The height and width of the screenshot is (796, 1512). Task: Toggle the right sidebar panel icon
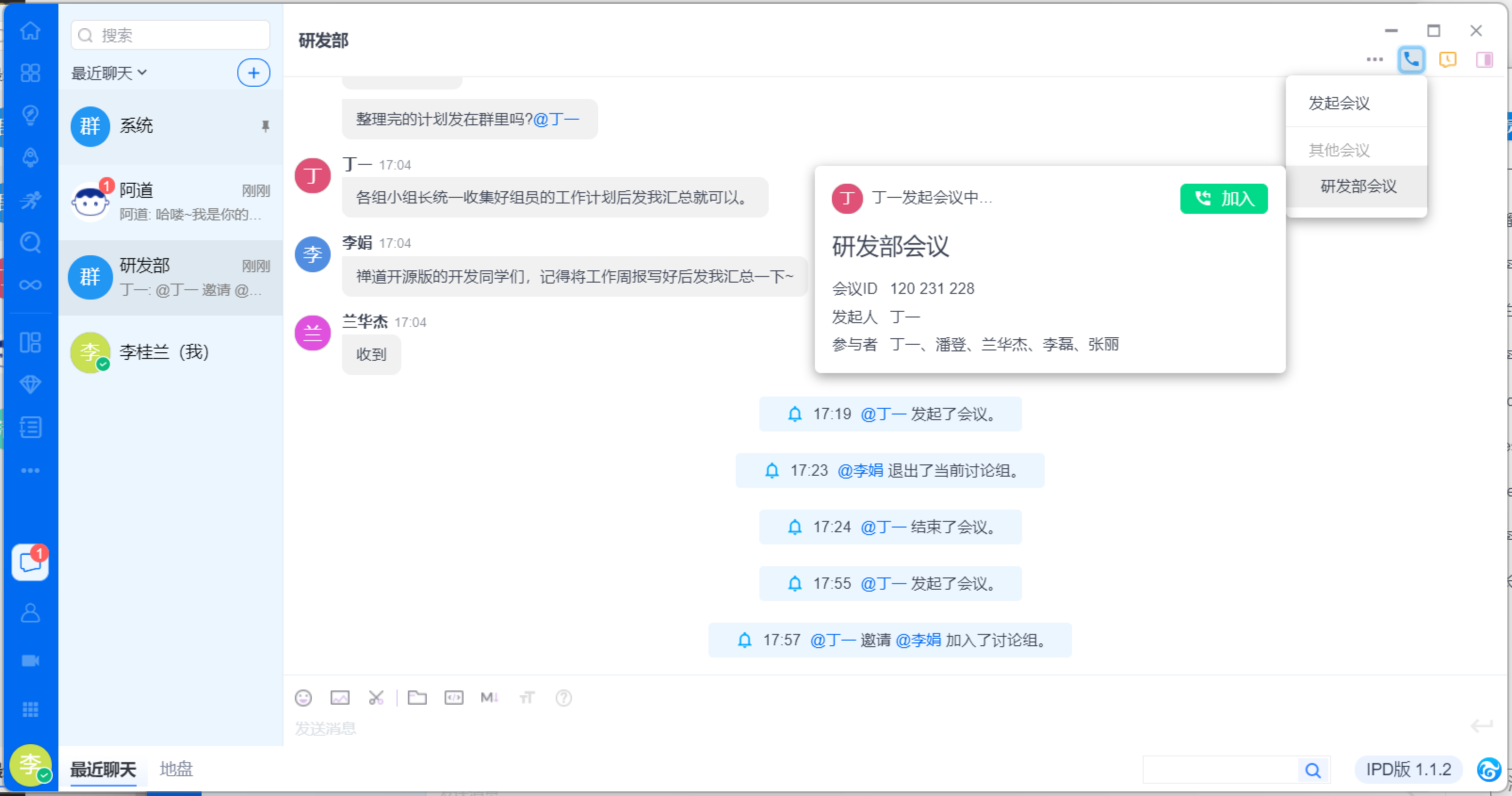[x=1484, y=59]
